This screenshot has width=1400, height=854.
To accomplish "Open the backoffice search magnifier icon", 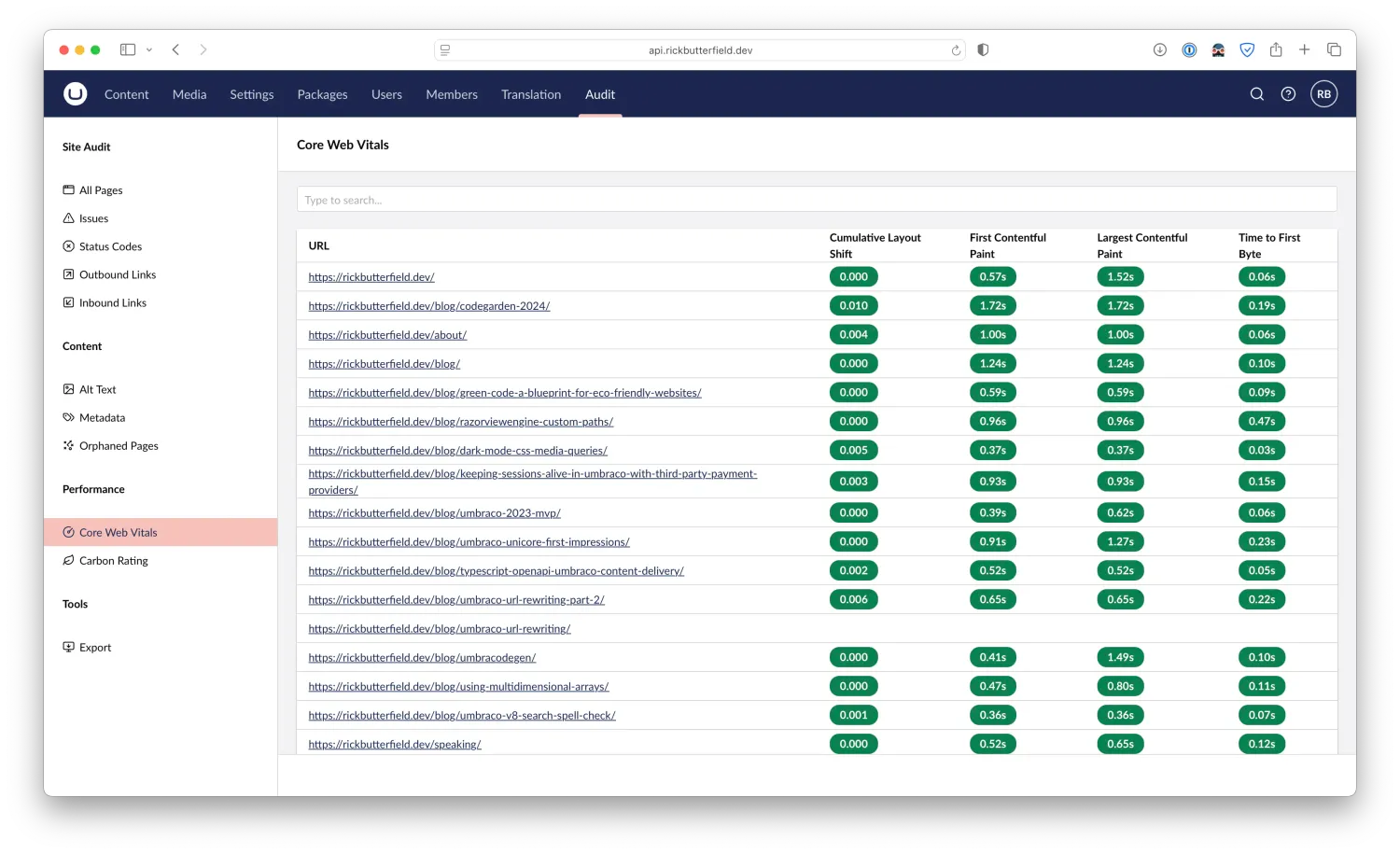I will (x=1256, y=93).
